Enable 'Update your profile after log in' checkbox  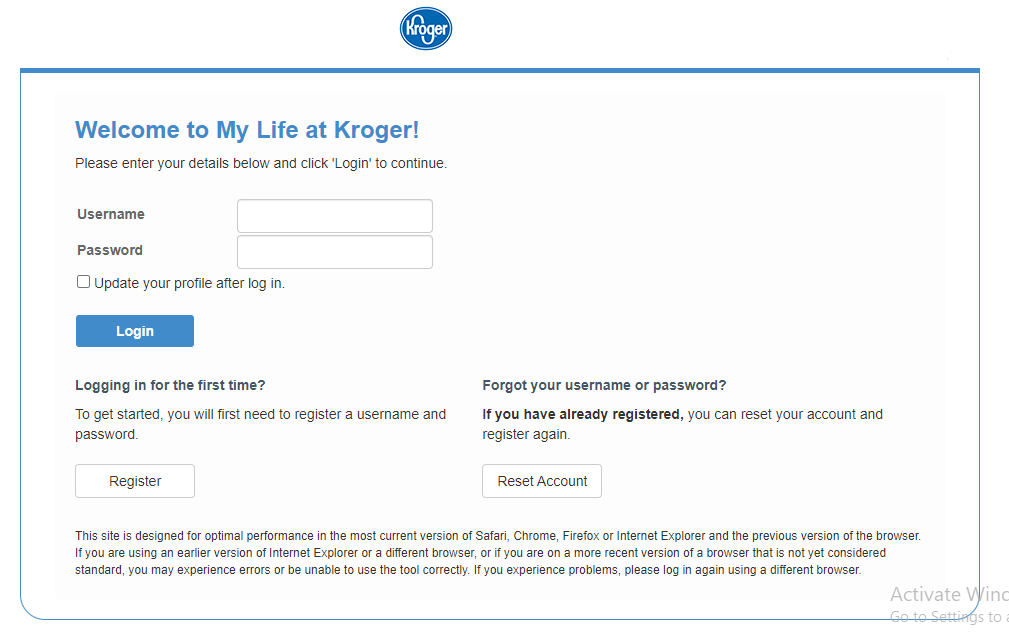84,282
